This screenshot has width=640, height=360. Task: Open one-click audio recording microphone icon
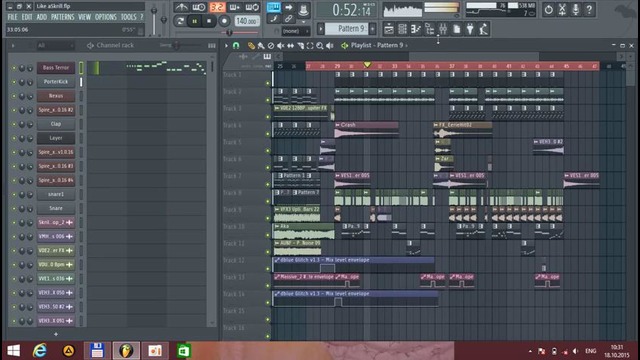tap(576, 9)
